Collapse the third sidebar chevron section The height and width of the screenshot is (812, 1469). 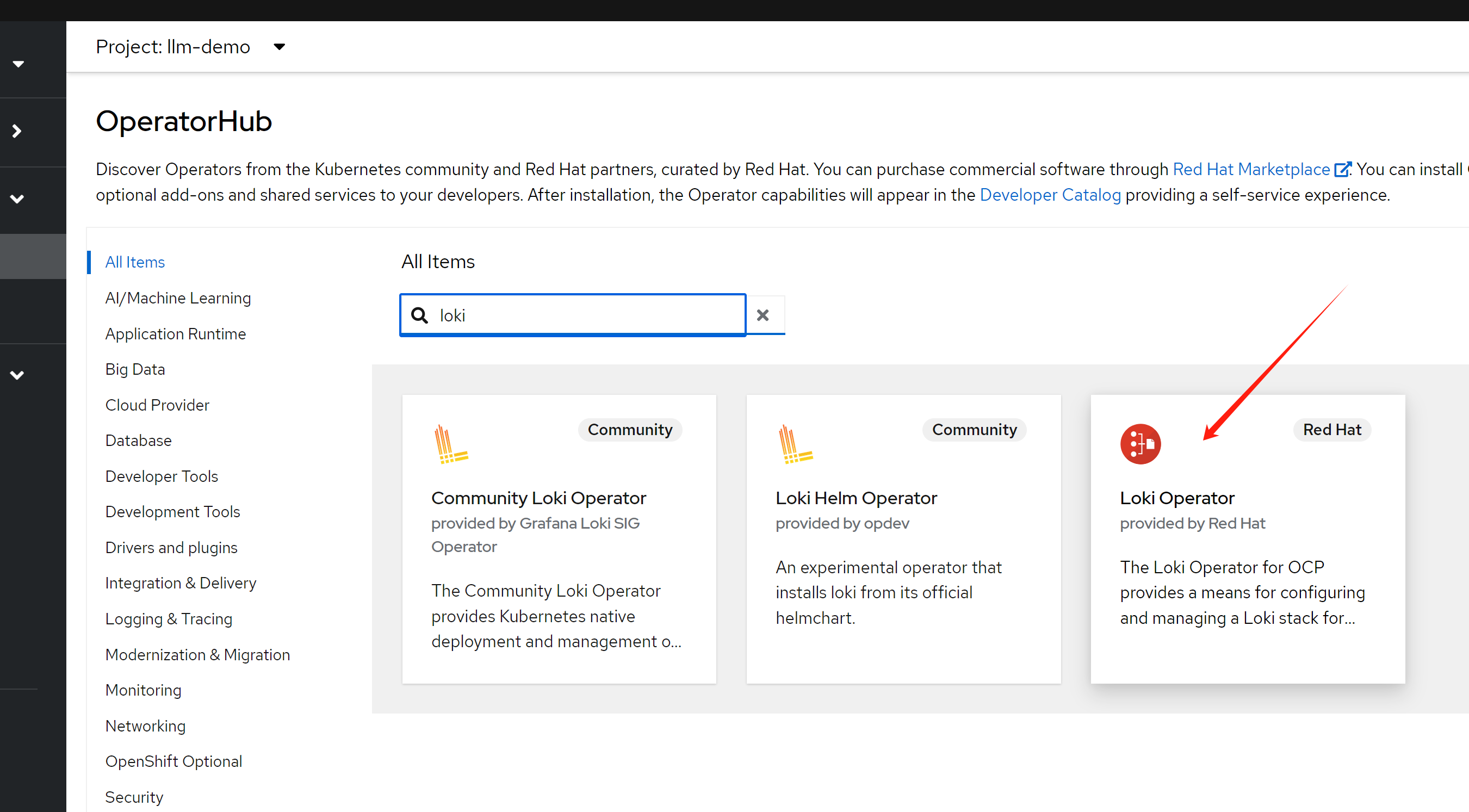[17, 199]
